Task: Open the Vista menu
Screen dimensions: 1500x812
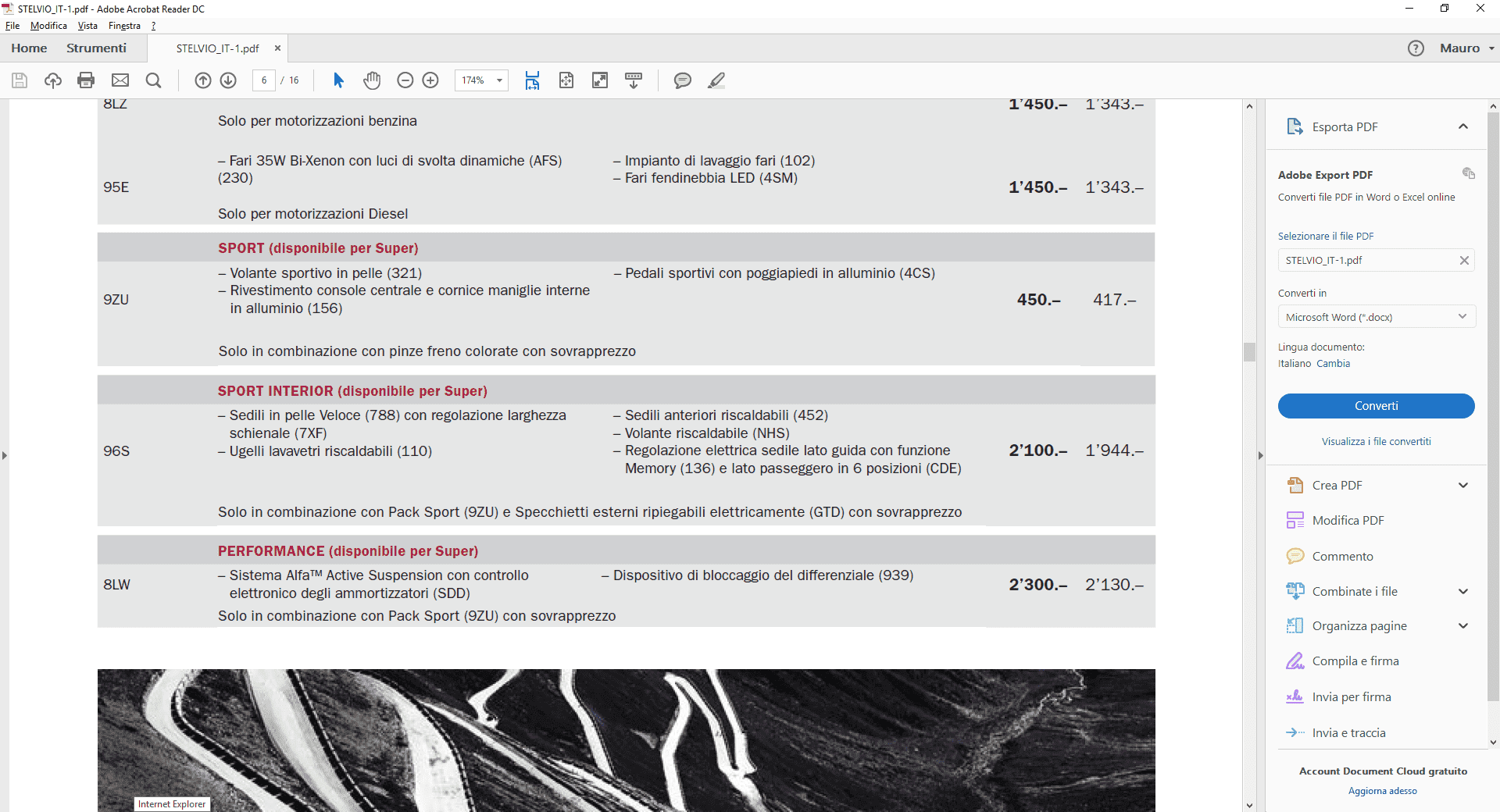Action: [87, 26]
